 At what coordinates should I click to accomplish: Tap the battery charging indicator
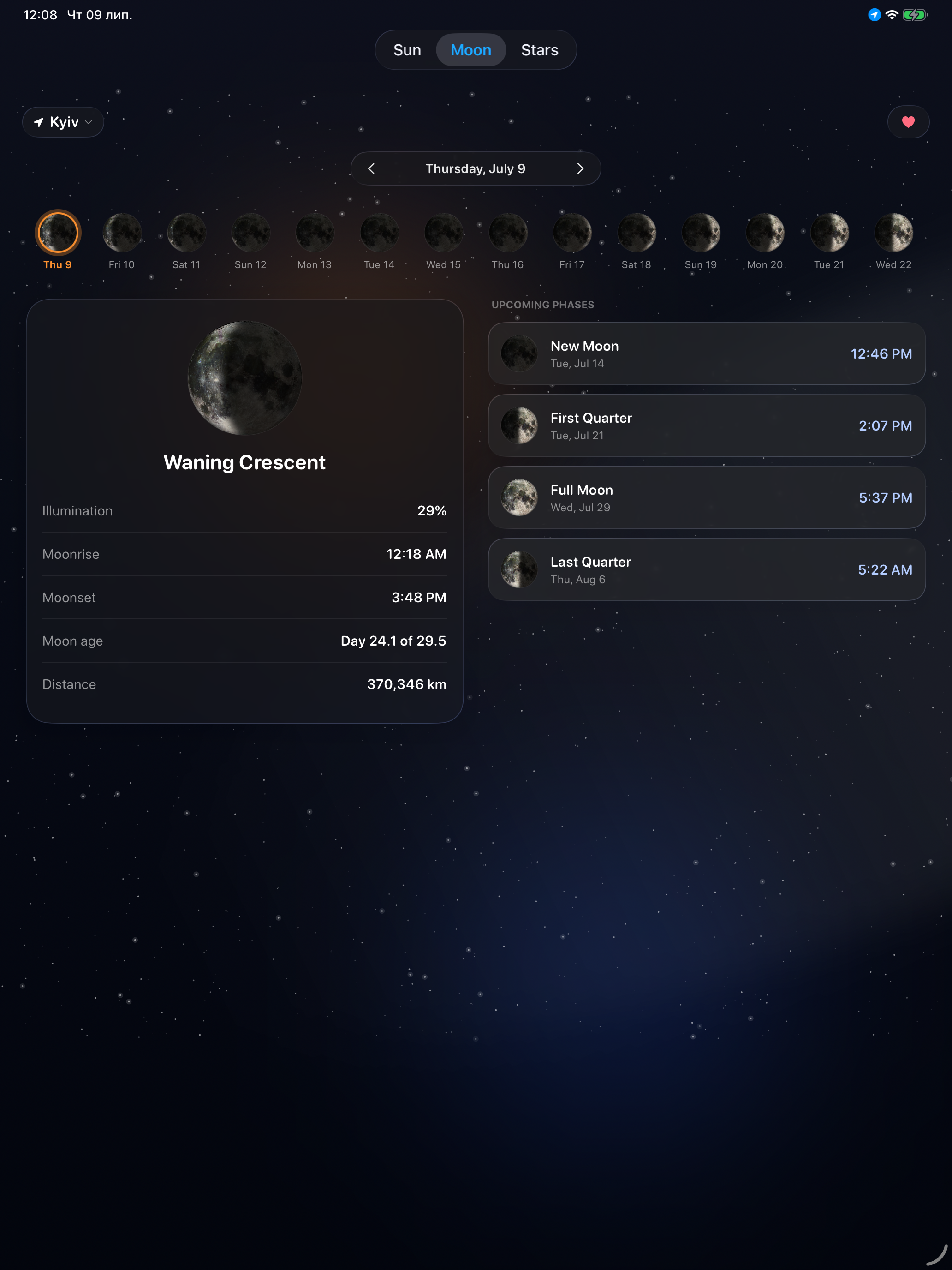point(915,15)
